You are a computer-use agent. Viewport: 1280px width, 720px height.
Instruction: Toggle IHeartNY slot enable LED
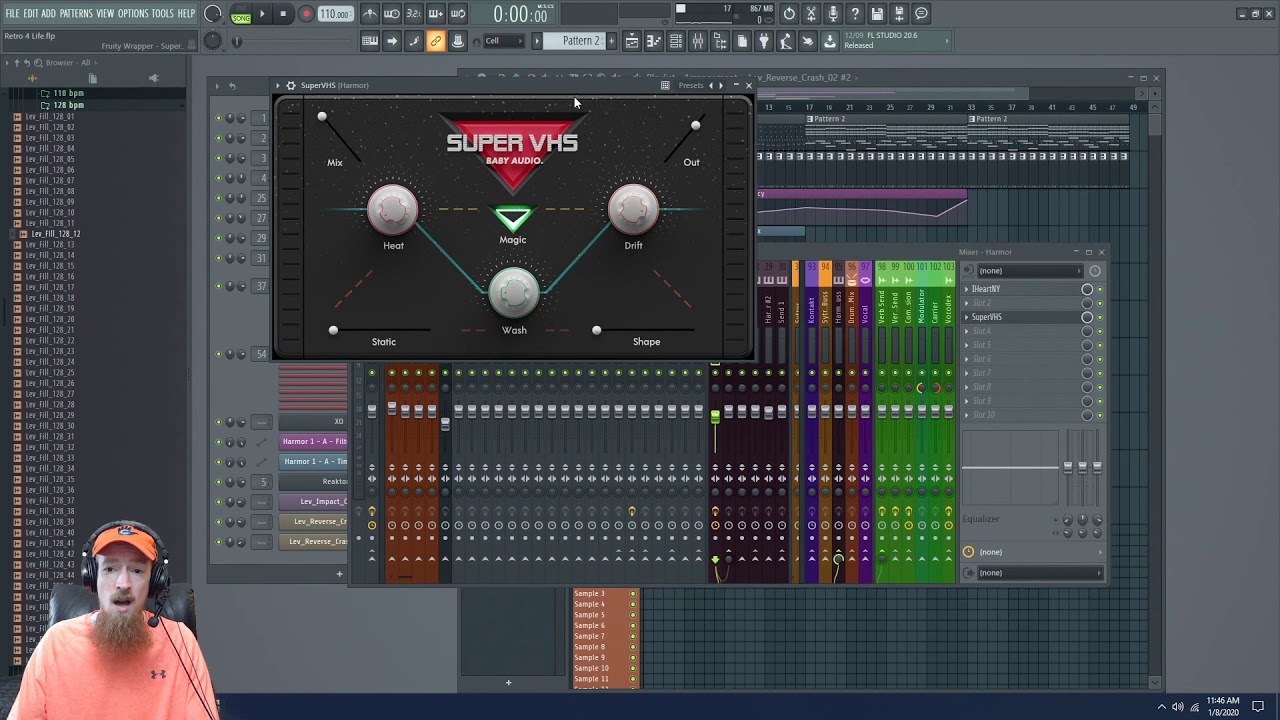click(x=1100, y=289)
